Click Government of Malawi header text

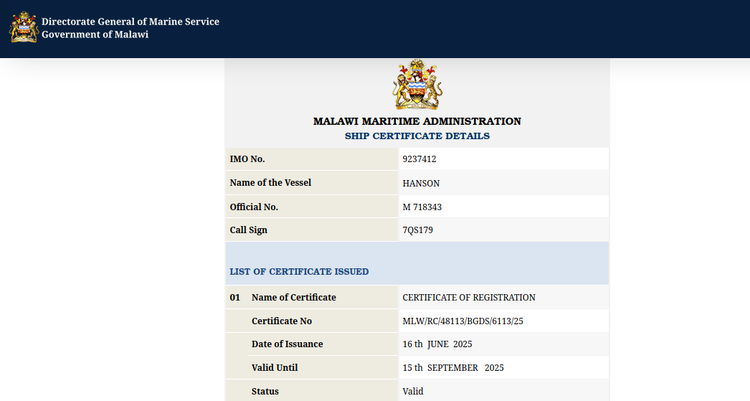coord(95,34)
